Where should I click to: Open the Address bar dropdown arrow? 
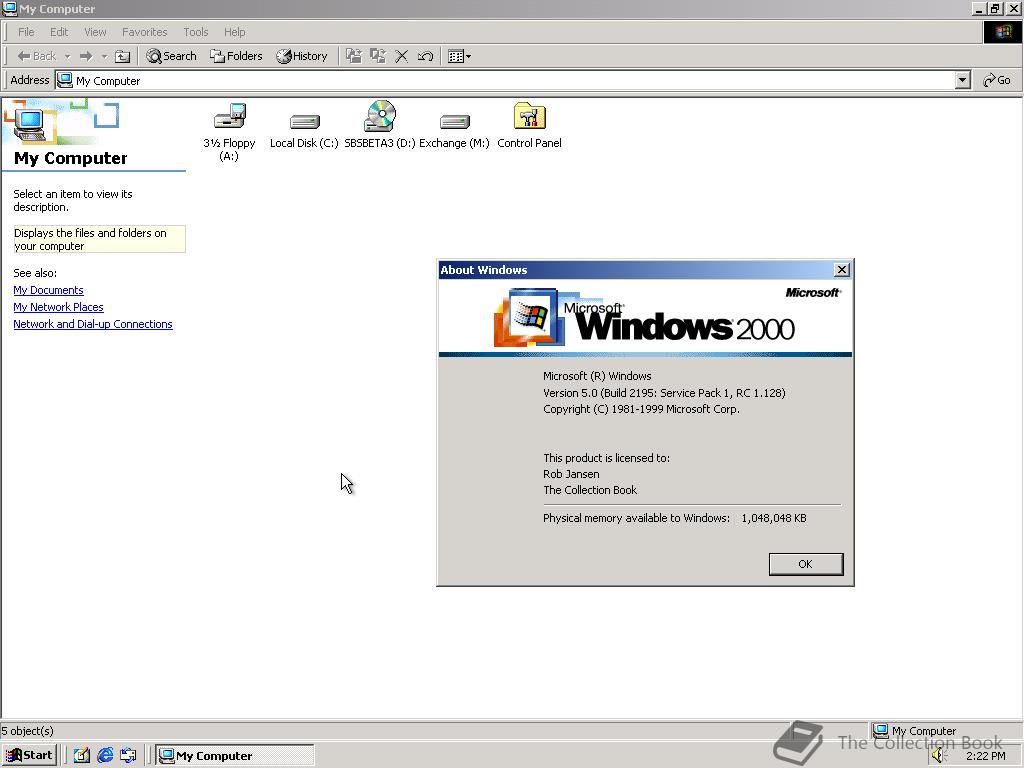(962, 80)
